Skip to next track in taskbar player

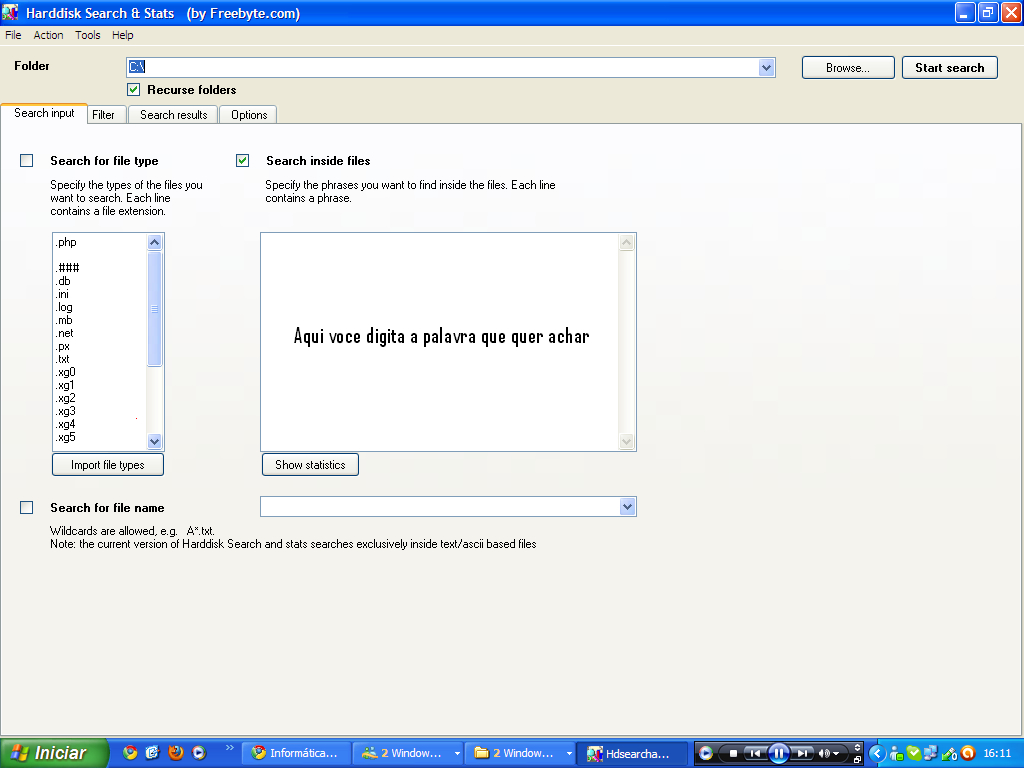pyautogui.click(x=802, y=753)
